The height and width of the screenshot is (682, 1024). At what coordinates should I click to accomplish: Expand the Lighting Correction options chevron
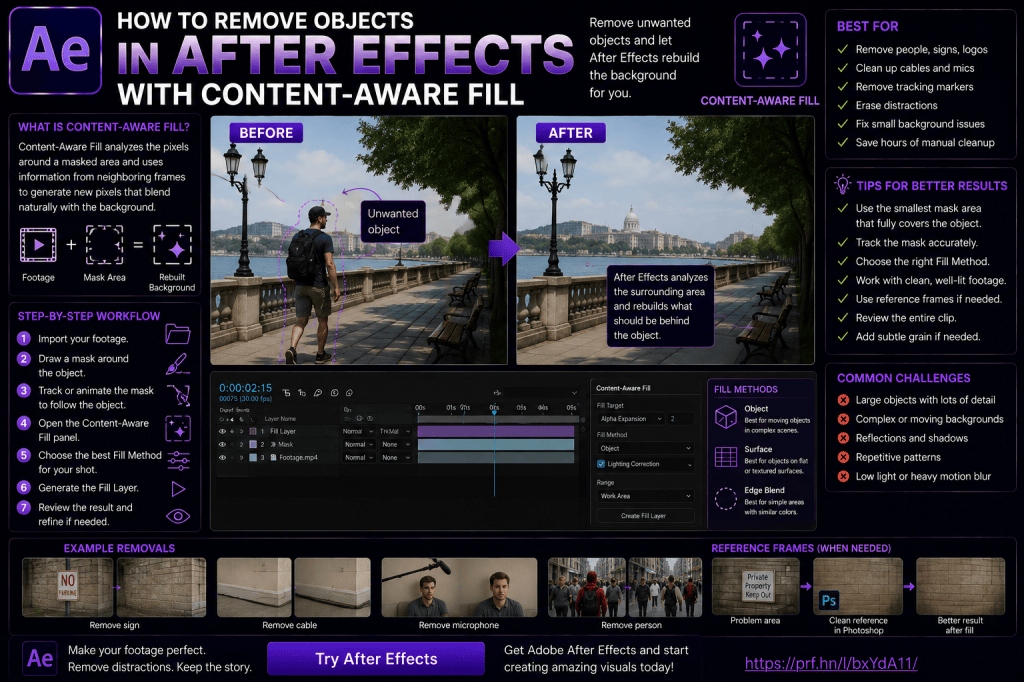(x=689, y=464)
